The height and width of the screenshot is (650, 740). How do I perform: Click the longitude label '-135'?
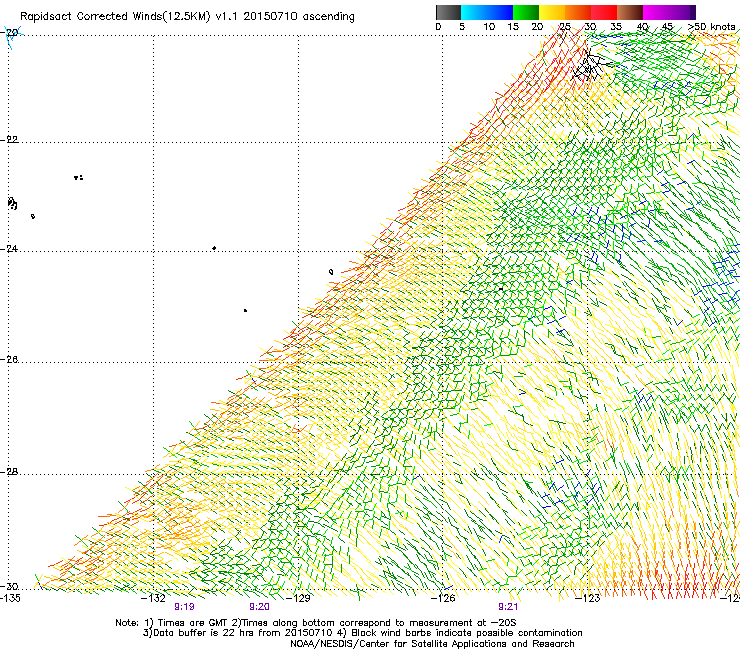point(10,598)
